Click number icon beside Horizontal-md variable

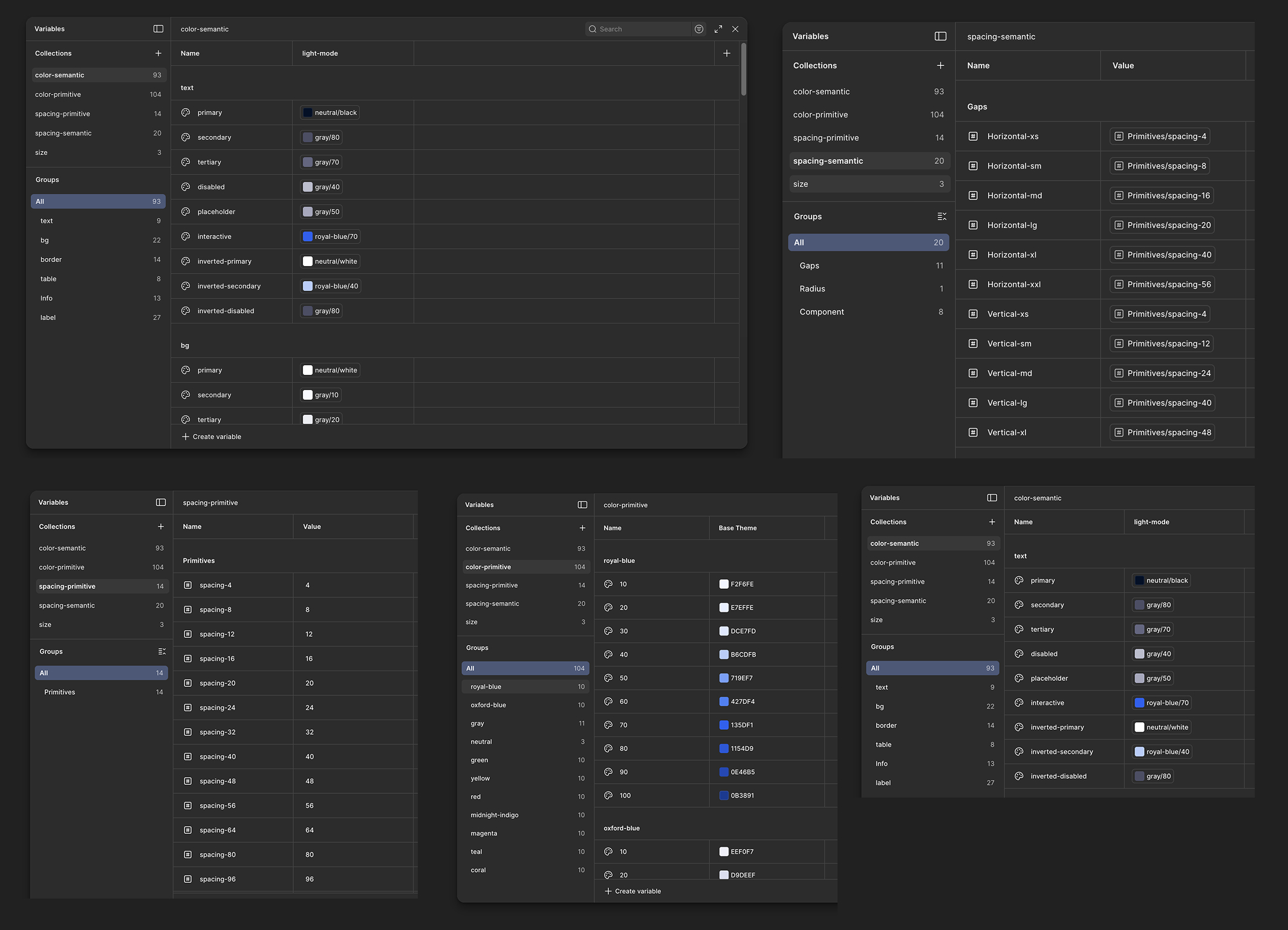[x=973, y=195]
